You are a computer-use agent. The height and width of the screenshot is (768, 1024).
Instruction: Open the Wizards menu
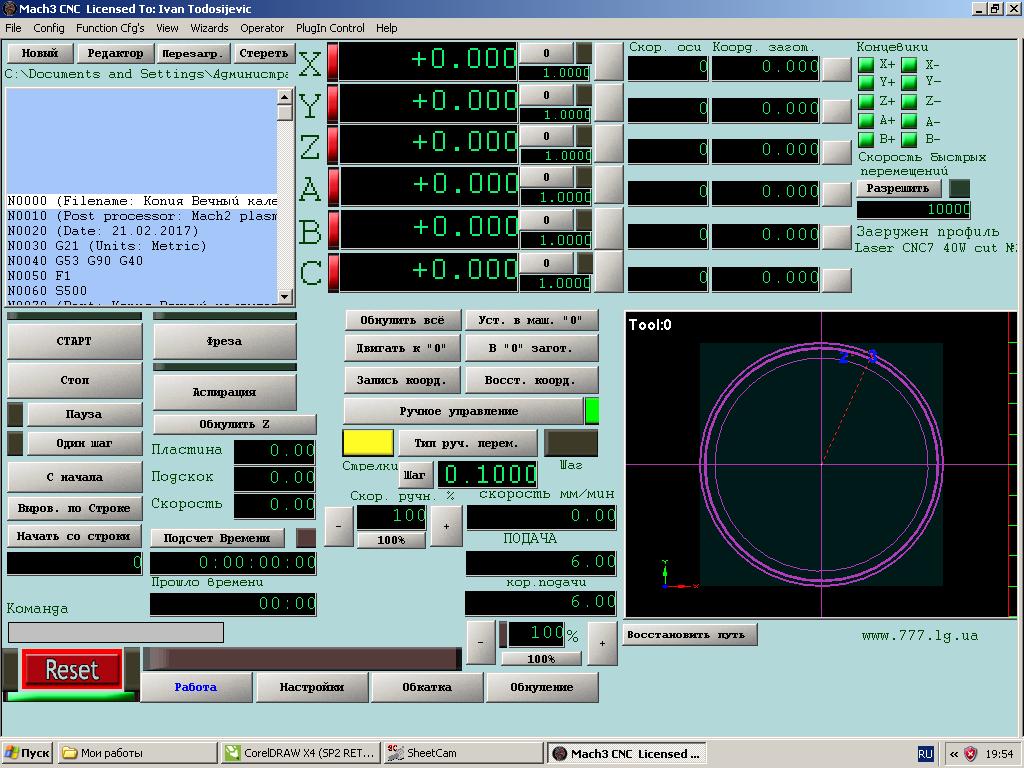pos(209,28)
